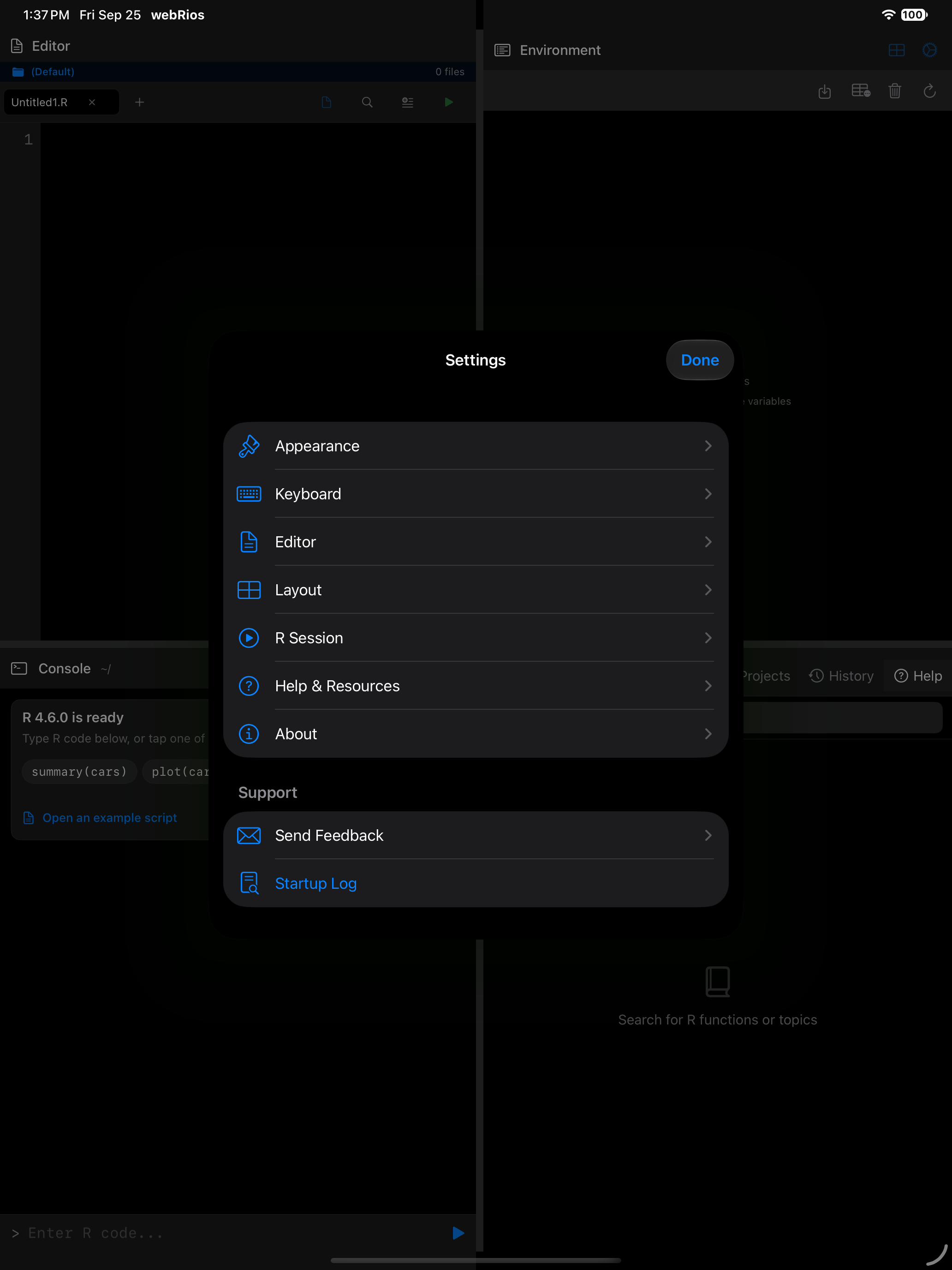Click the outline list icon in editor toolbar

tap(407, 102)
